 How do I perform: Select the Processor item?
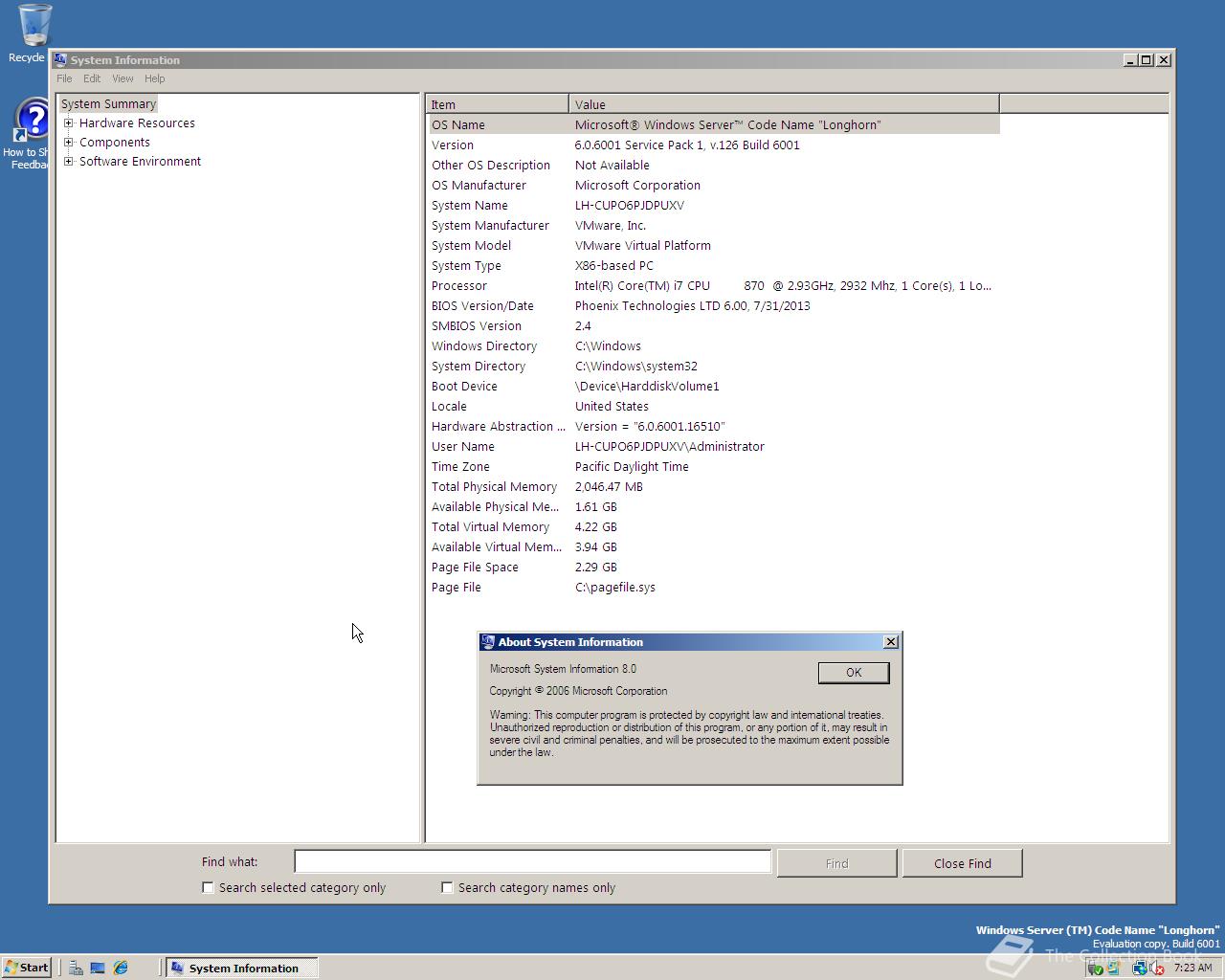pyautogui.click(x=459, y=285)
